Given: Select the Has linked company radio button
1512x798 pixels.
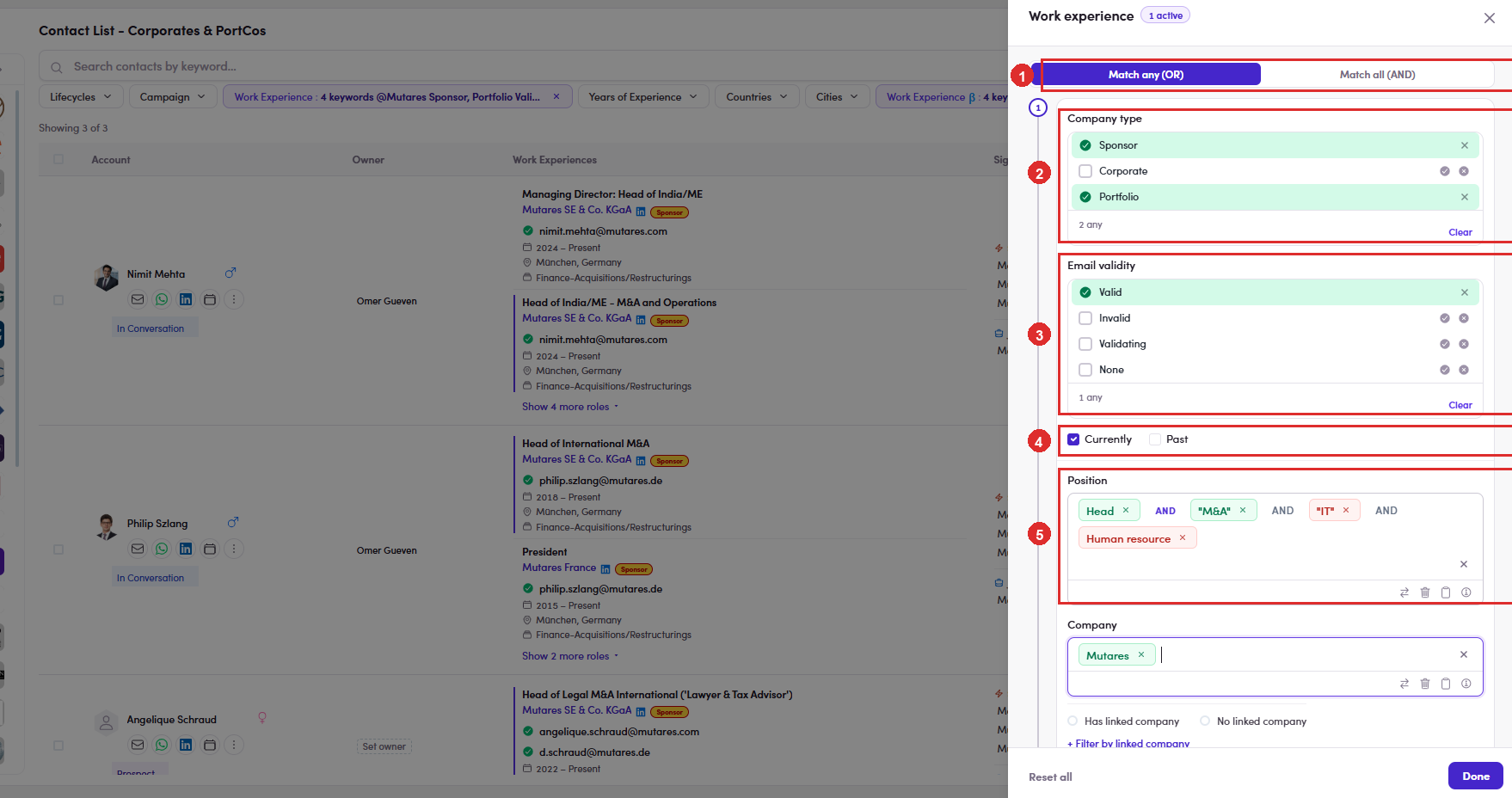Looking at the screenshot, I should point(1073,721).
